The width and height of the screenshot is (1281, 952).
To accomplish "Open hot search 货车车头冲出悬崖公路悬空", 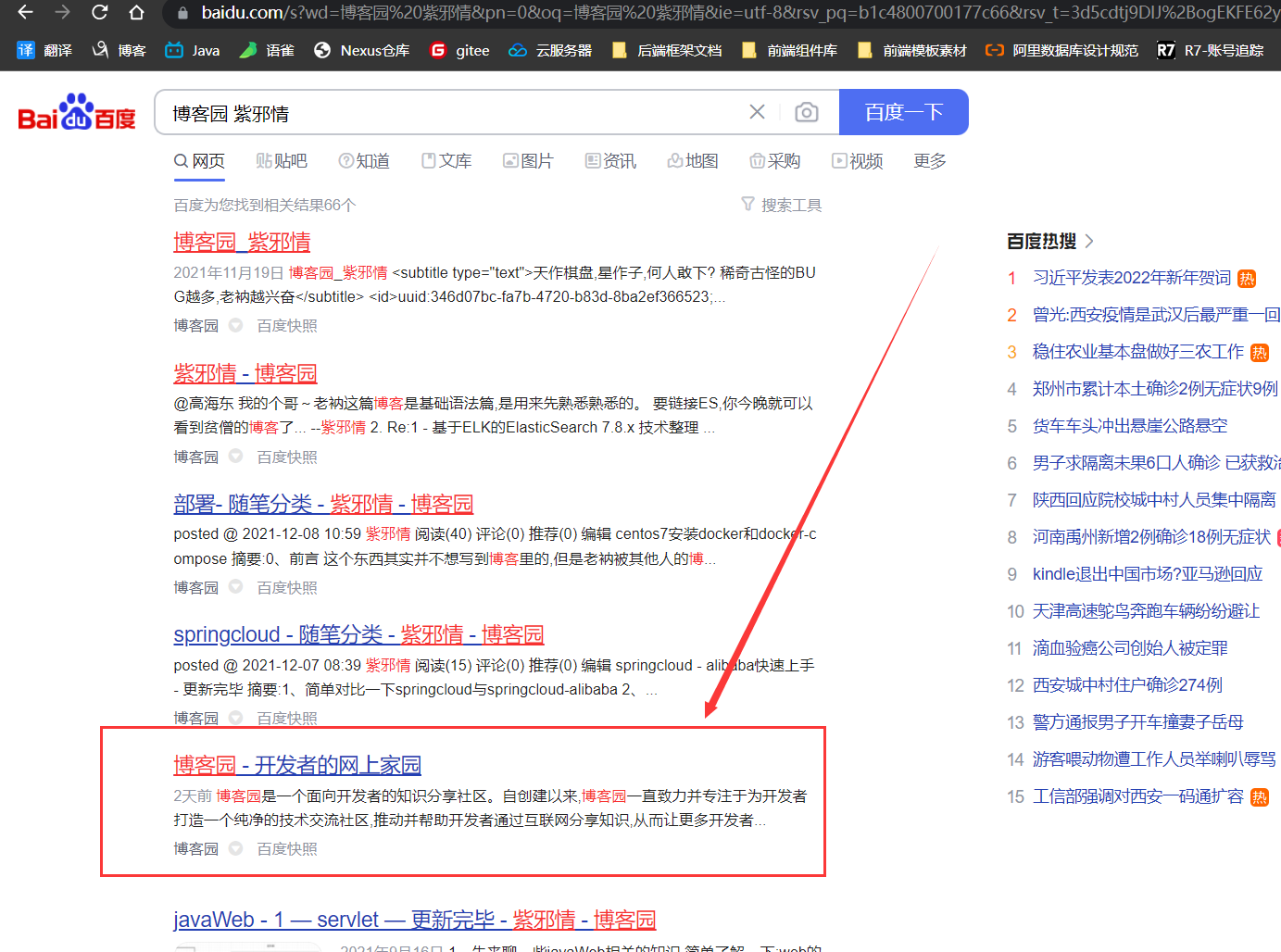I will (1130, 426).
